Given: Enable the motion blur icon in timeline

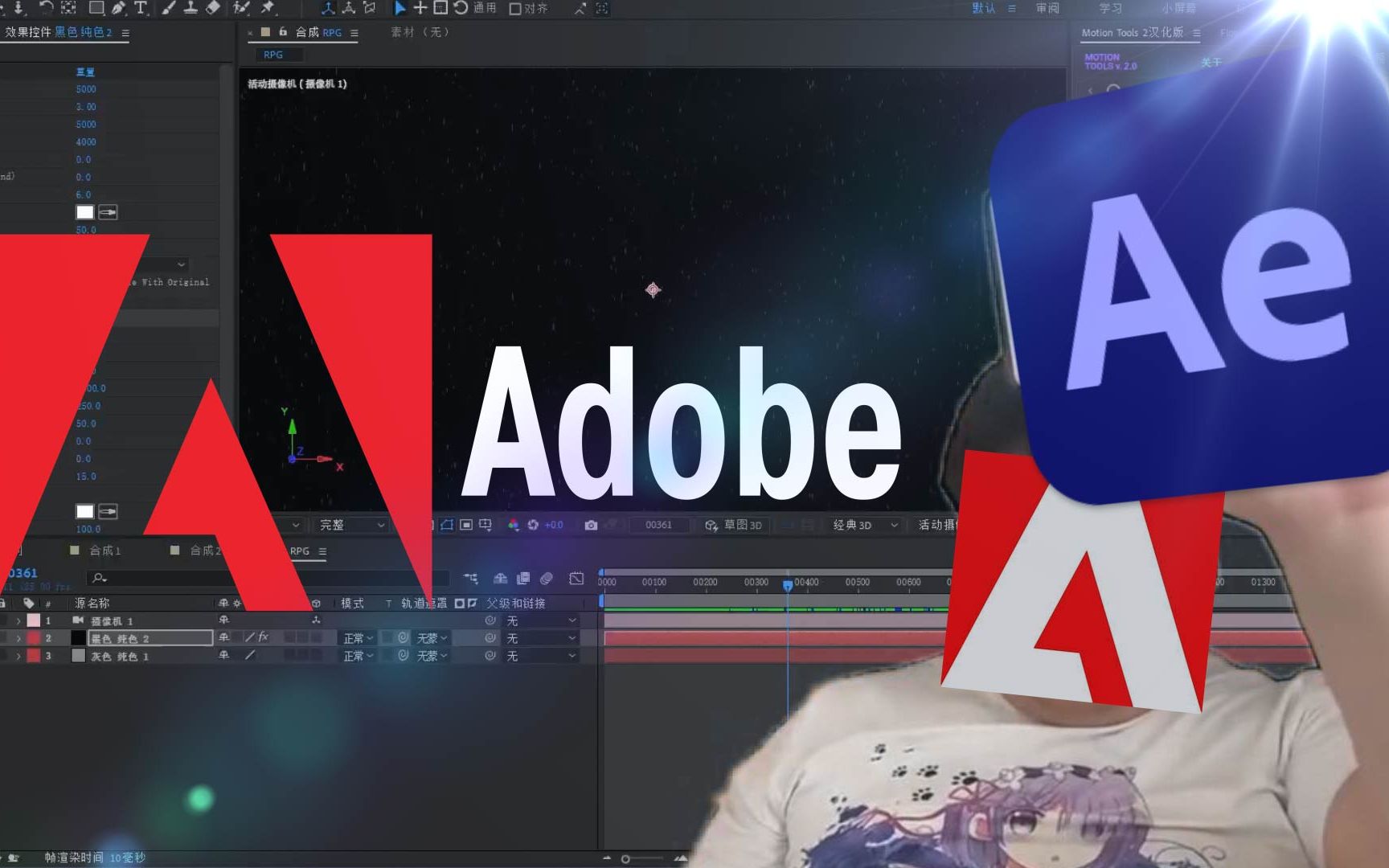Looking at the screenshot, I should tap(547, 579).
